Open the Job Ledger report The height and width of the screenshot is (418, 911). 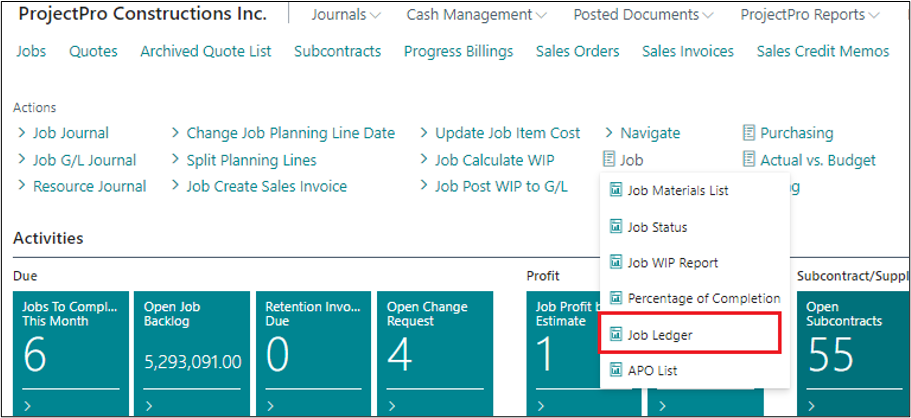(659, 335)
